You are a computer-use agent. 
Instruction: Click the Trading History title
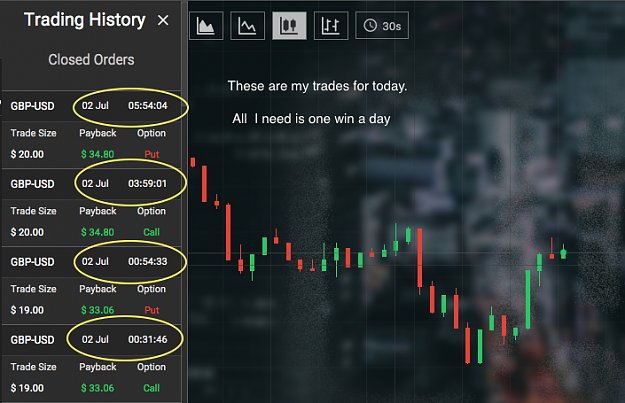(85, 20)
